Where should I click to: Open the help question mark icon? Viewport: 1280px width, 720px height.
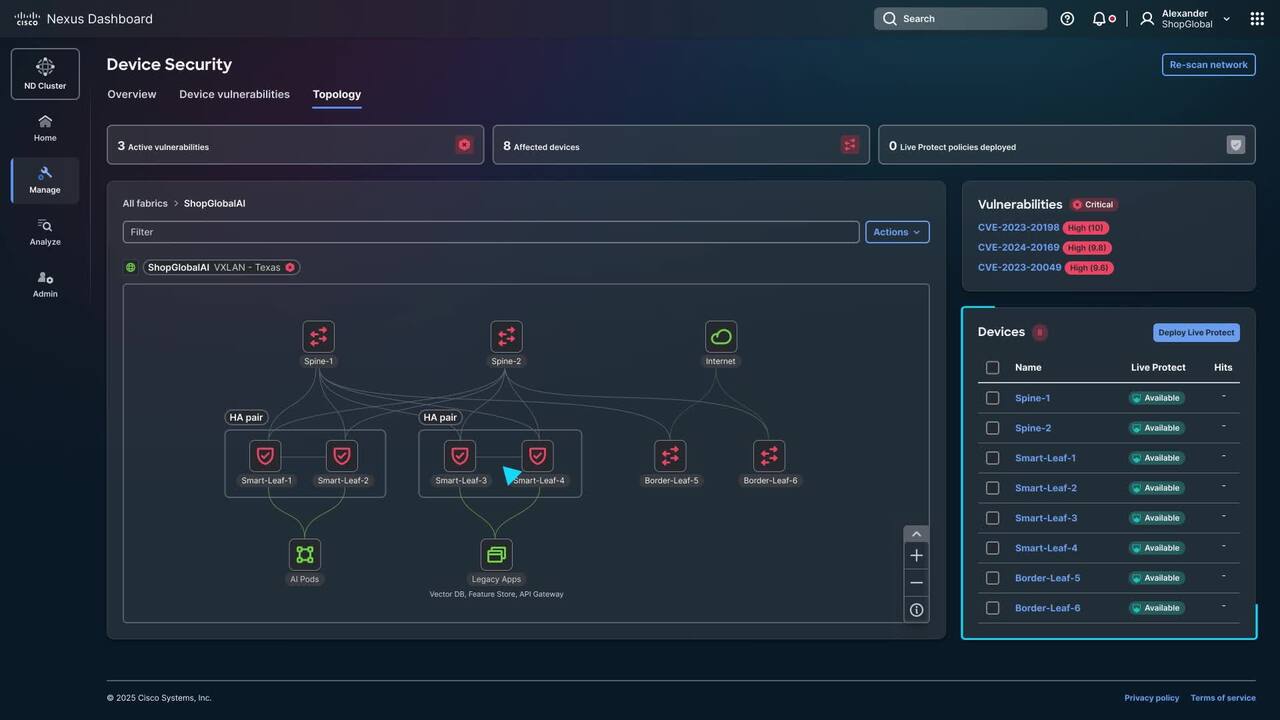1067,19
